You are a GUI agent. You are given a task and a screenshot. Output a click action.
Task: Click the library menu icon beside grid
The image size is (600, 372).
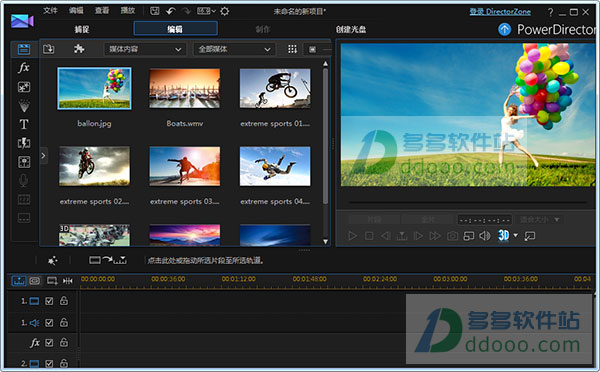[x=313, y=49]
